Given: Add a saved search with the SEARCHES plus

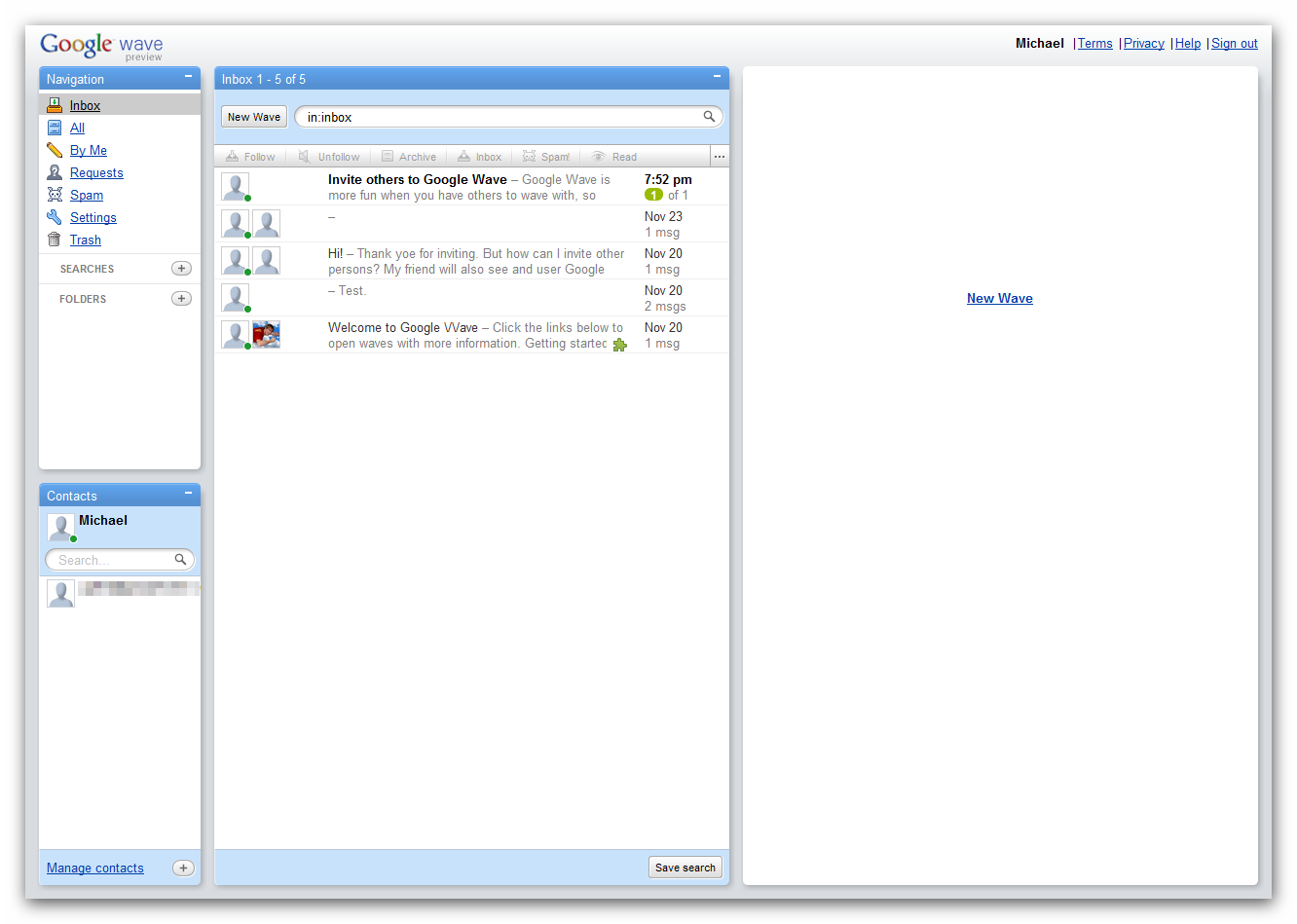Looking at the screenshot, I should [x=181, y=269].
